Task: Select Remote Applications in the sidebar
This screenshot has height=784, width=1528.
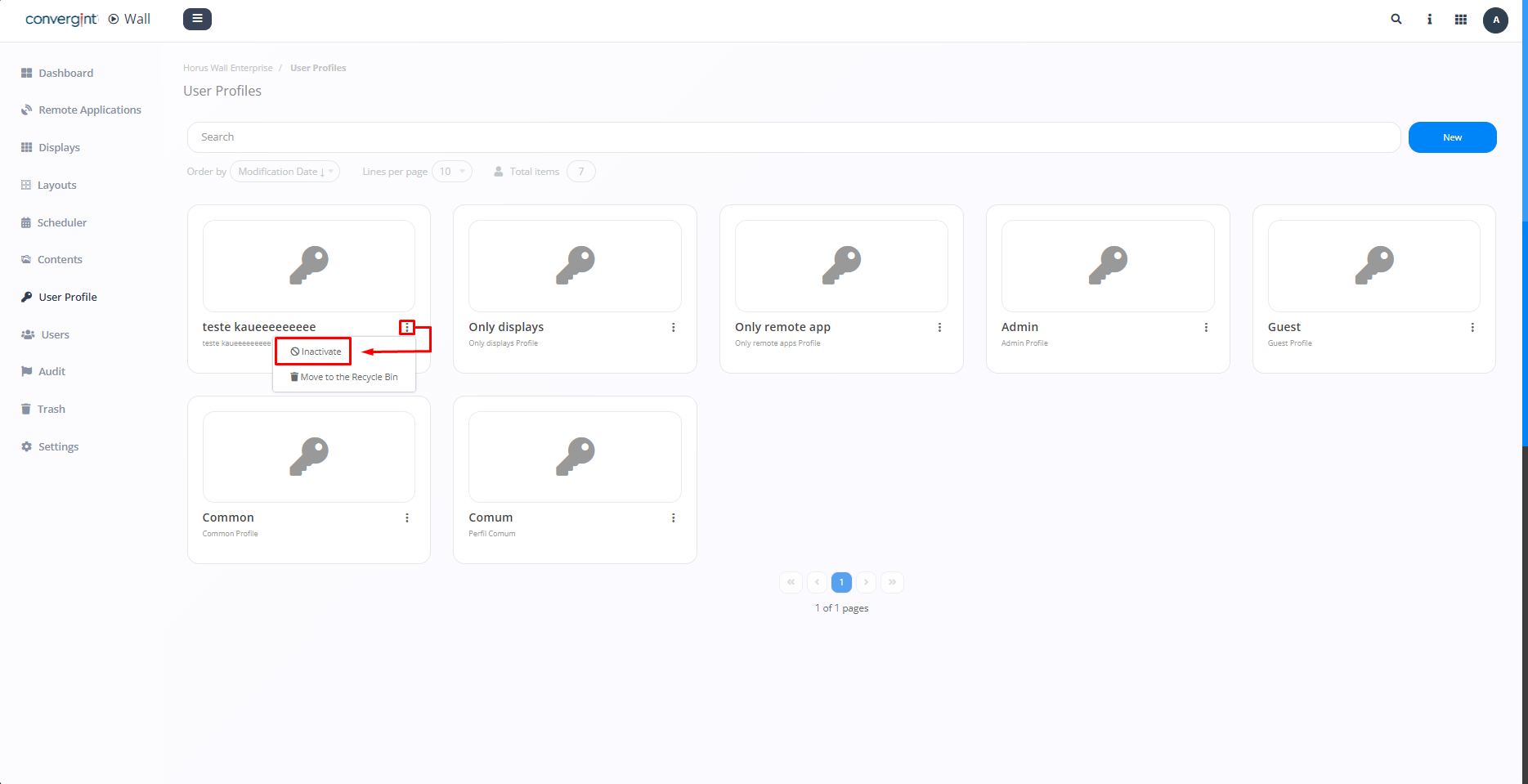Action: pyautogui.click(x=89, y=110)
